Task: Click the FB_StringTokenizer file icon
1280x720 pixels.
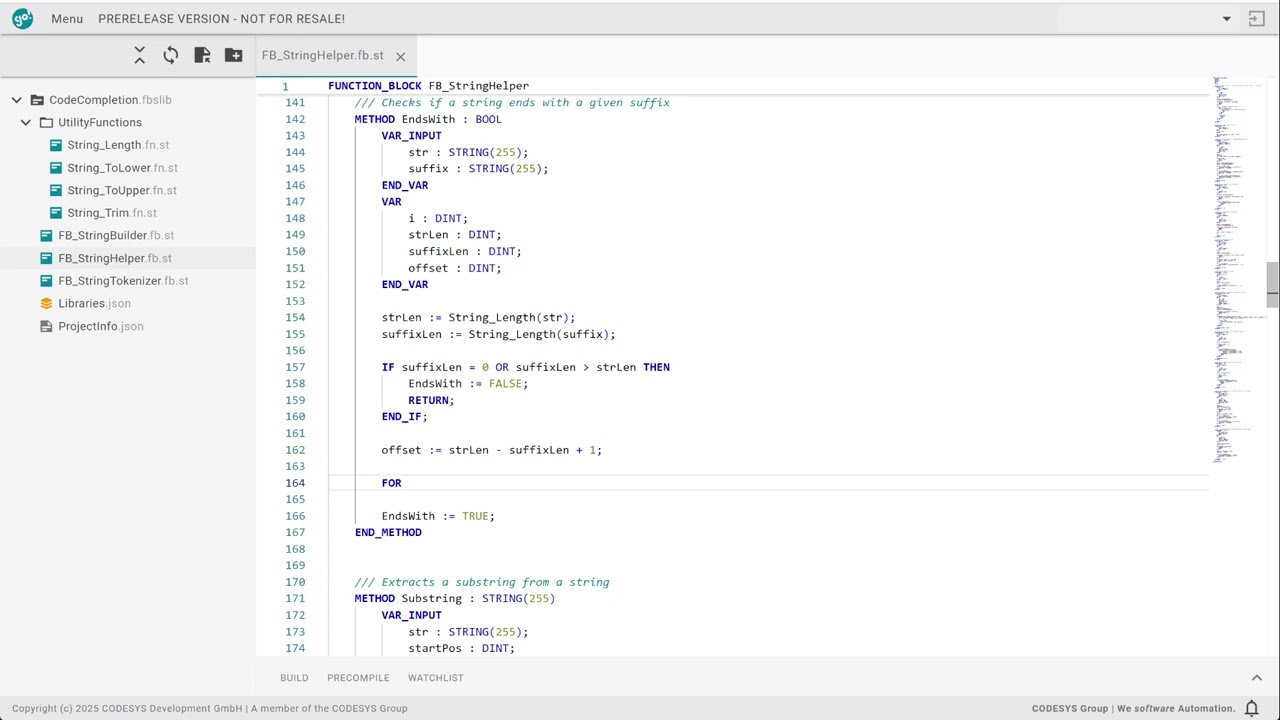Action: (46, 281)
